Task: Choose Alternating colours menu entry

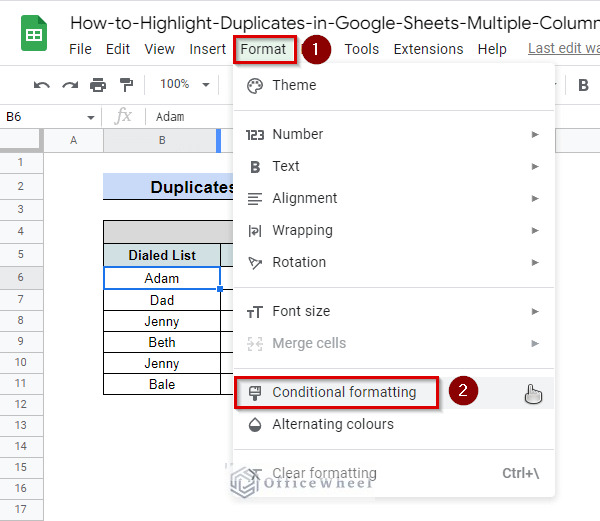Action: coord(333,424)
